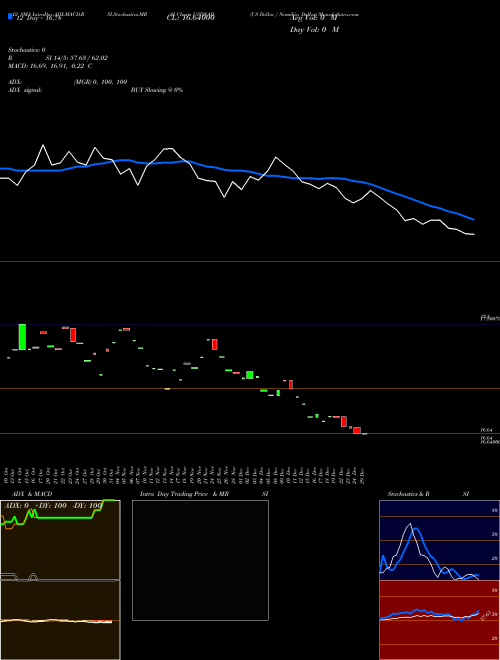Click the green +DY line in the ADX panel

coord(63,518)
